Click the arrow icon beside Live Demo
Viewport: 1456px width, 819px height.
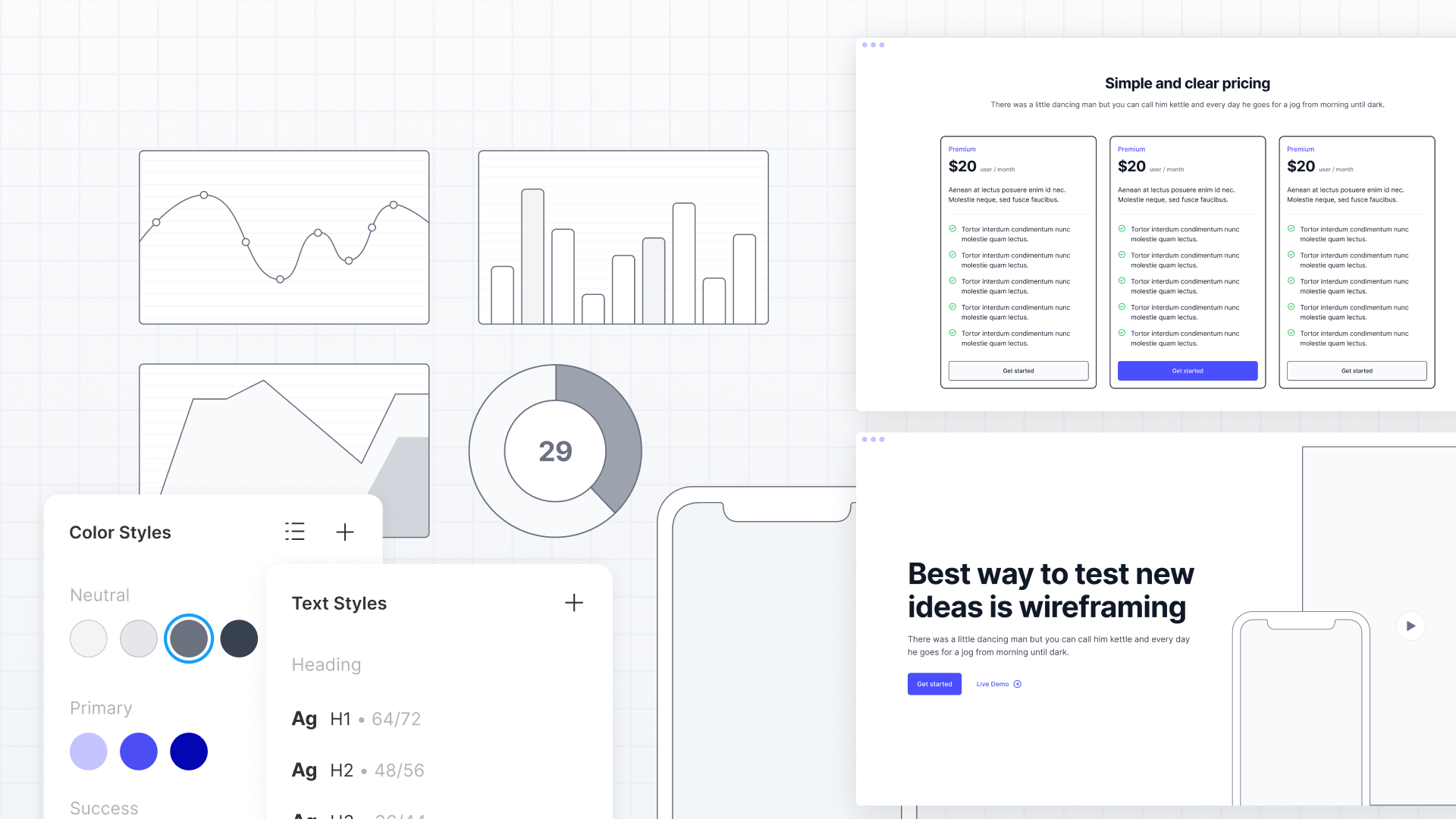[1018, 684]
